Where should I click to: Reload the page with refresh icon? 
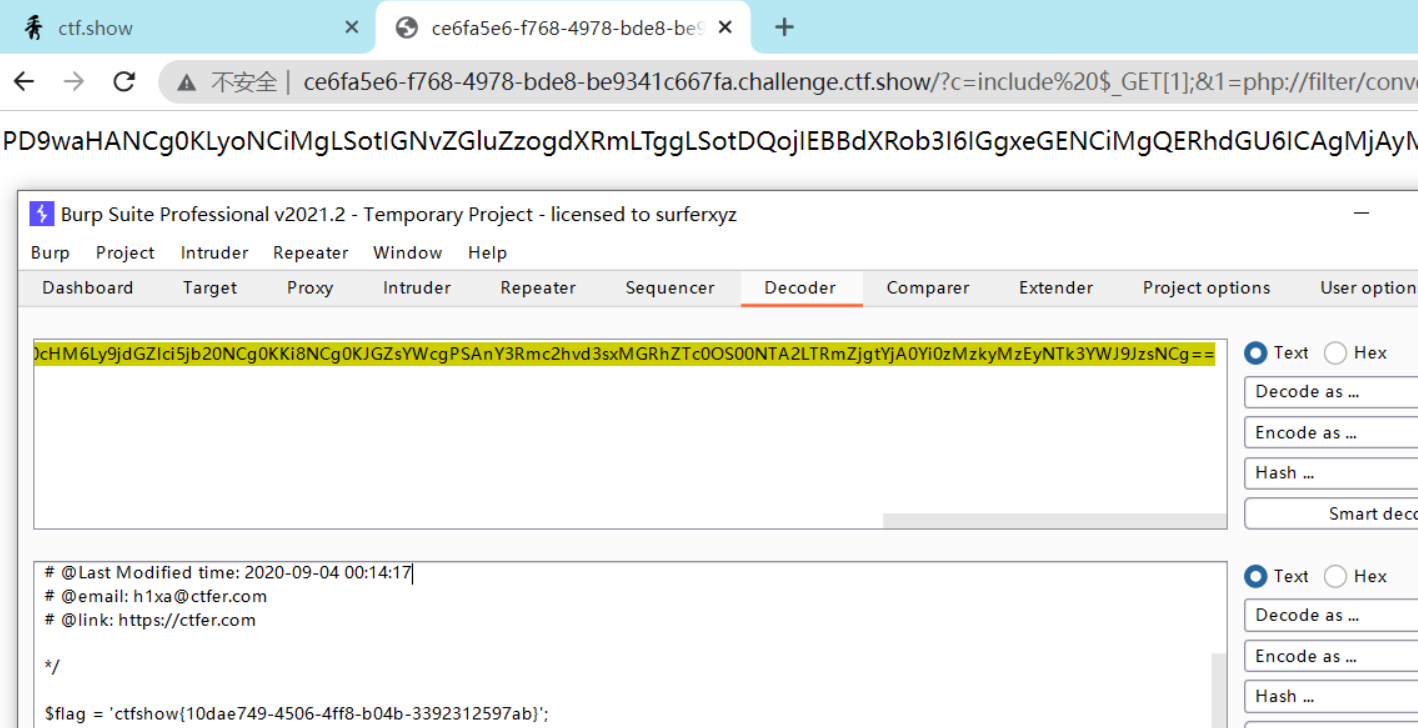[x=124, y=82]
